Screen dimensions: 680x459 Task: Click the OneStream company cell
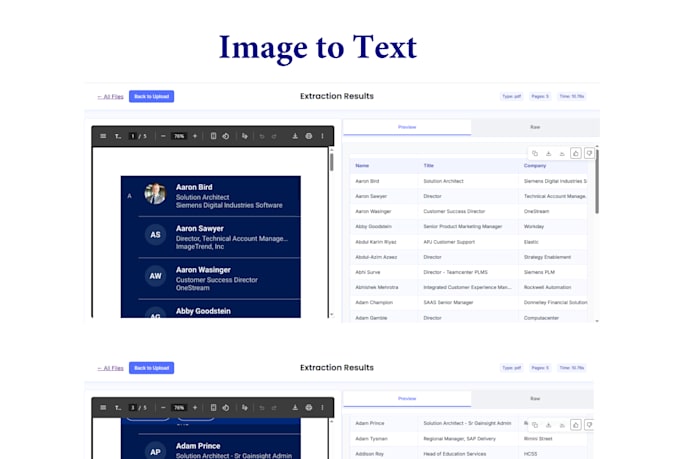(x=536, y=212)
